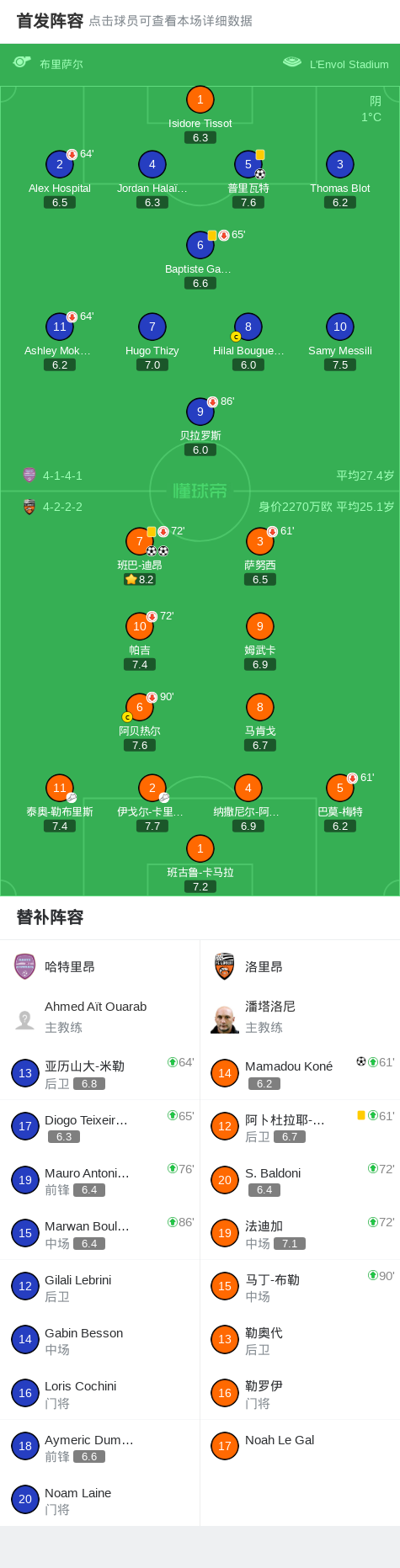Open substitute Mamadou Koné's entry
The image size is (400, 1568).
300,1073
